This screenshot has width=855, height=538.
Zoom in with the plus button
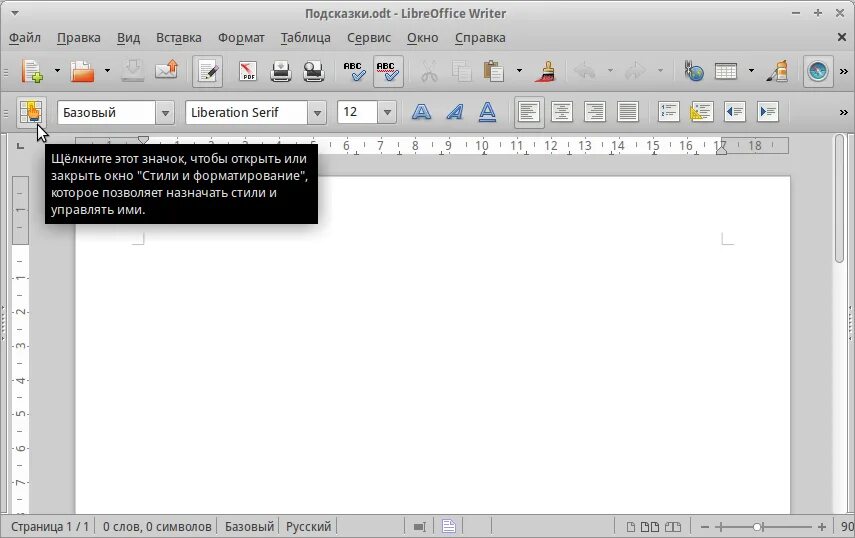click(x=822, y=527)
